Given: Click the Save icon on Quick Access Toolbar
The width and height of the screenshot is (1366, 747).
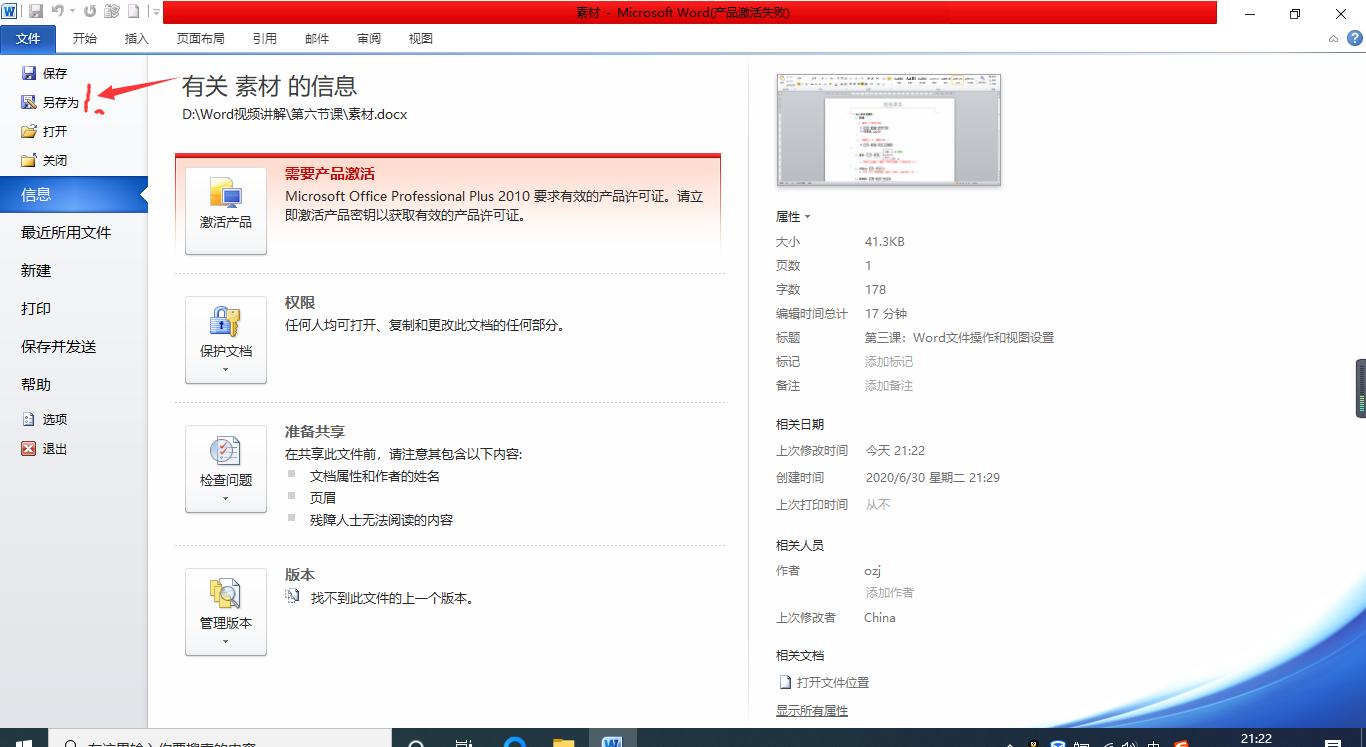Looking at the screenshot, I should [36, 13].
